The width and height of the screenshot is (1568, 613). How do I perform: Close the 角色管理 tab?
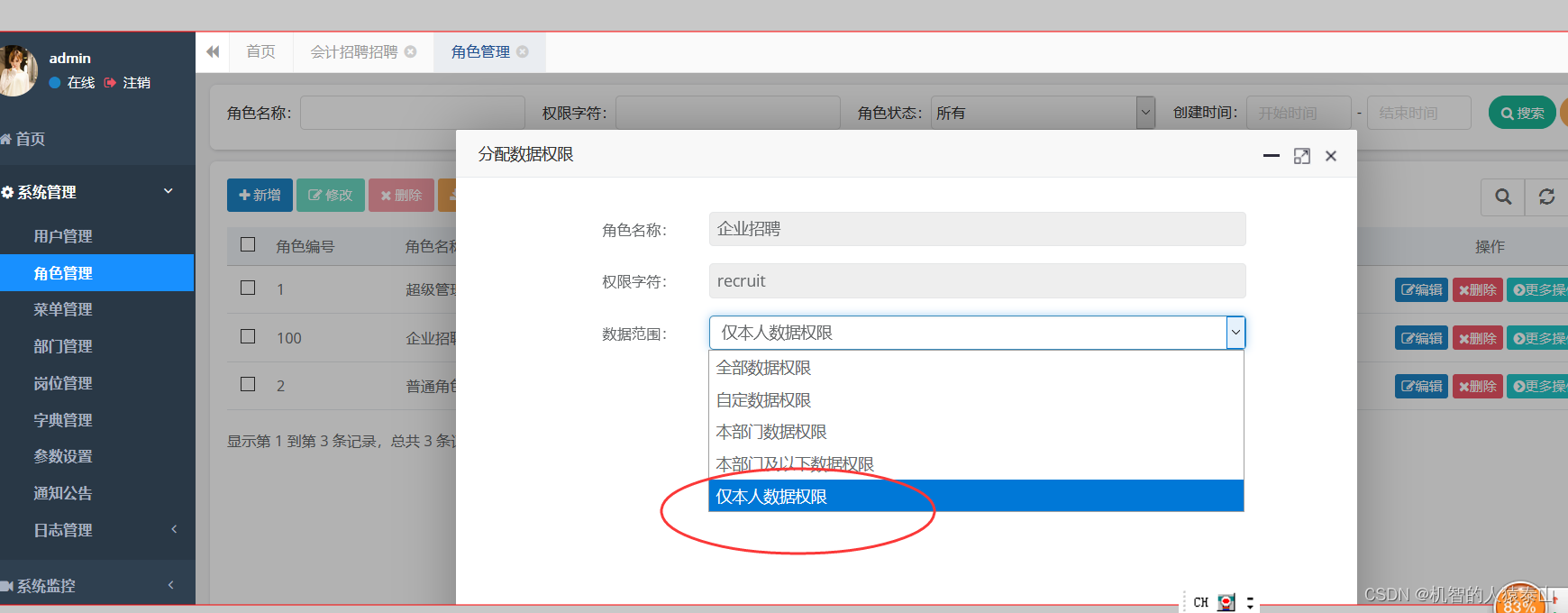coord(523,52)
